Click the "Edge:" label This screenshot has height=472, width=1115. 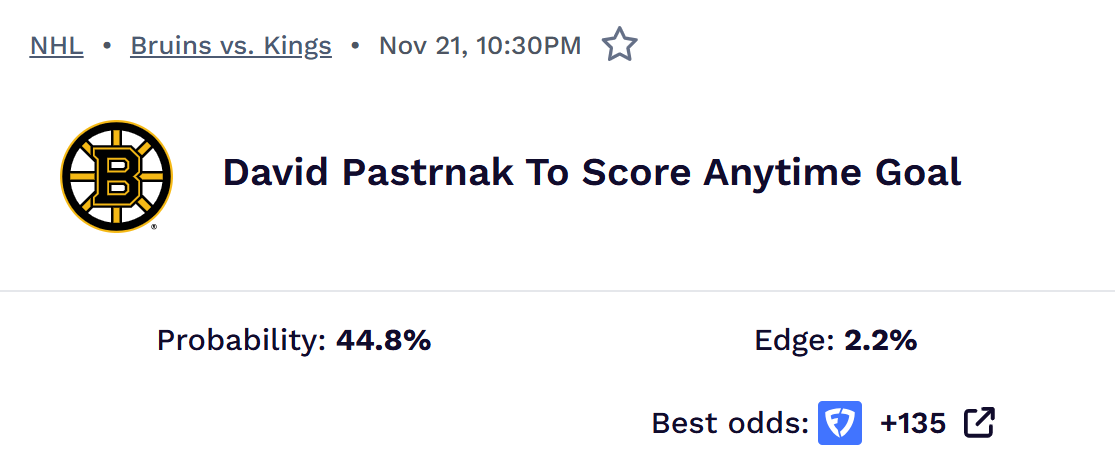794,341
